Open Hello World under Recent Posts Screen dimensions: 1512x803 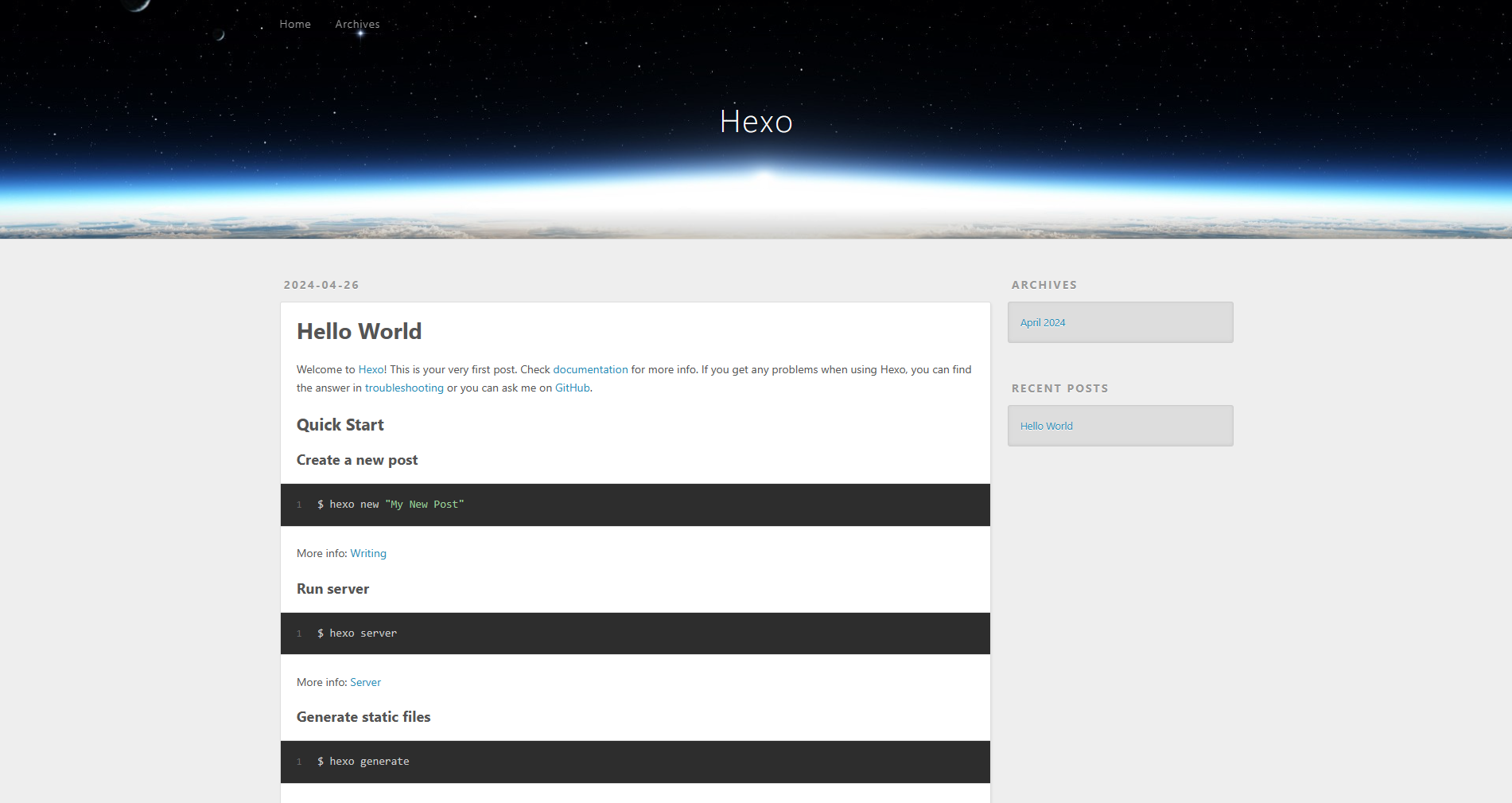(x=1047, y=426)
